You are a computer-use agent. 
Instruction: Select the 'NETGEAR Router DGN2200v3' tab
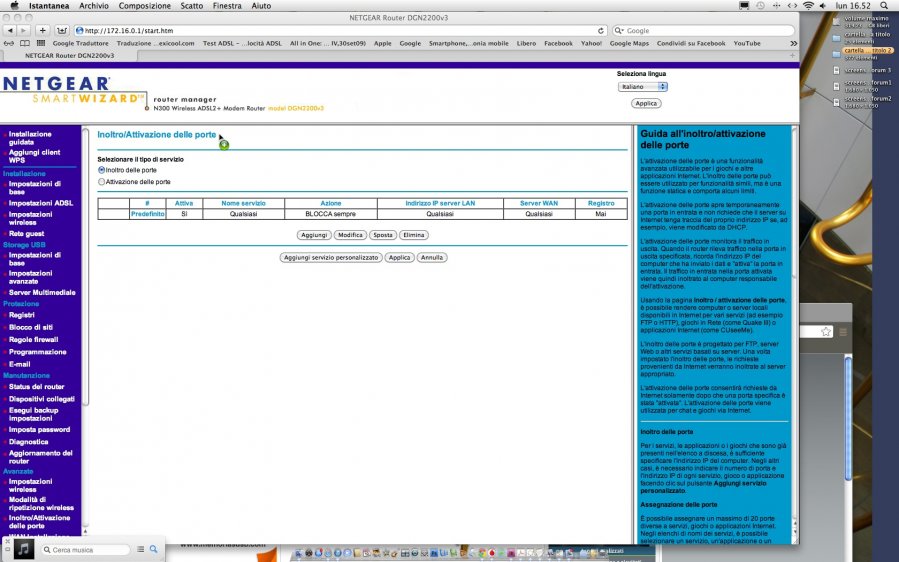pos(69,56)
